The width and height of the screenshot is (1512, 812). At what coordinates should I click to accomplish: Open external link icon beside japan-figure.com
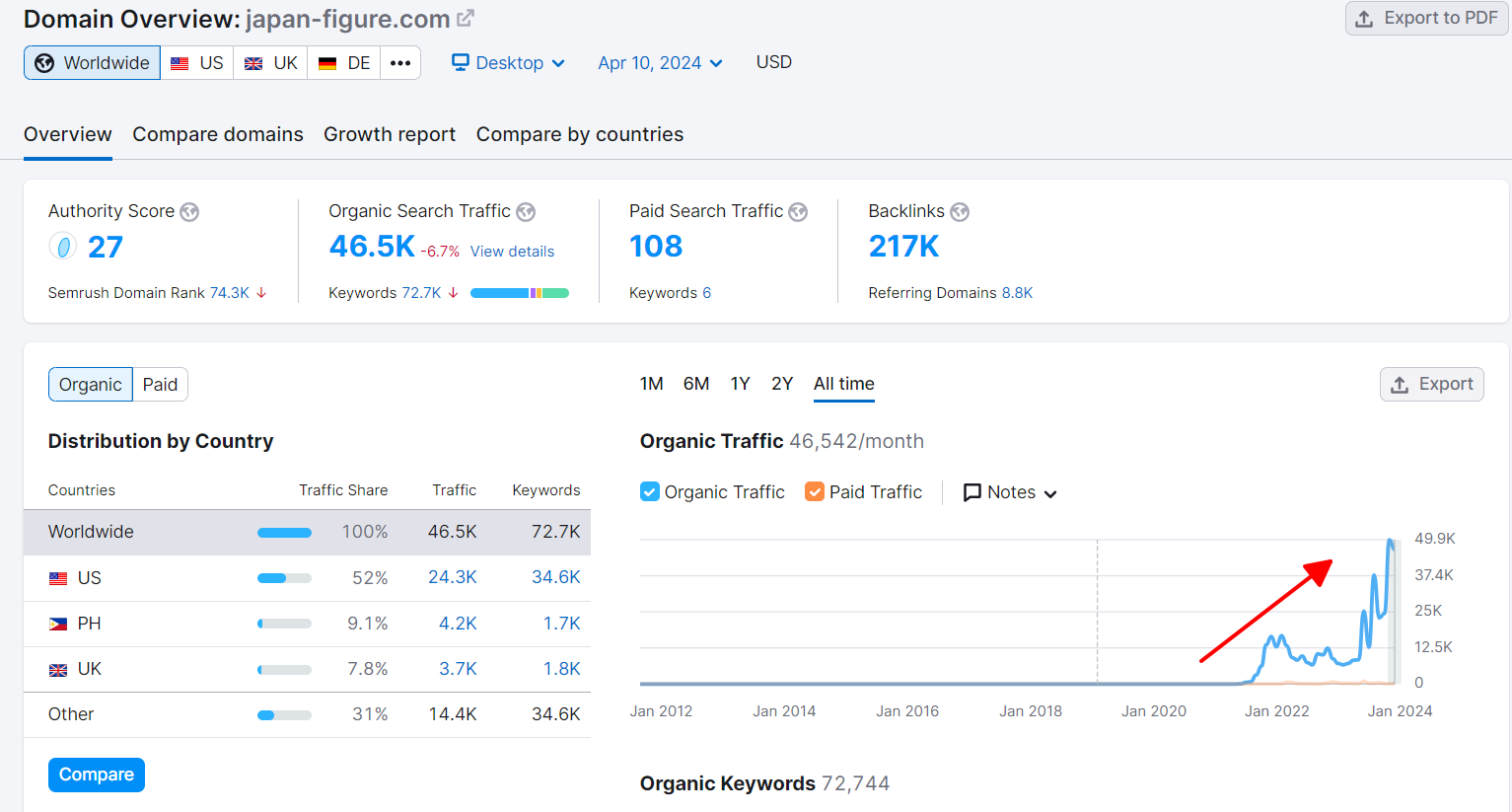(x=466, y=18)
